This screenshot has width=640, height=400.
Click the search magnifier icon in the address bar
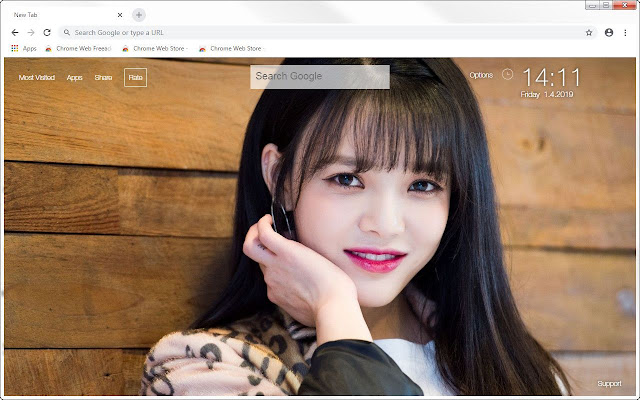click(67, 32)
